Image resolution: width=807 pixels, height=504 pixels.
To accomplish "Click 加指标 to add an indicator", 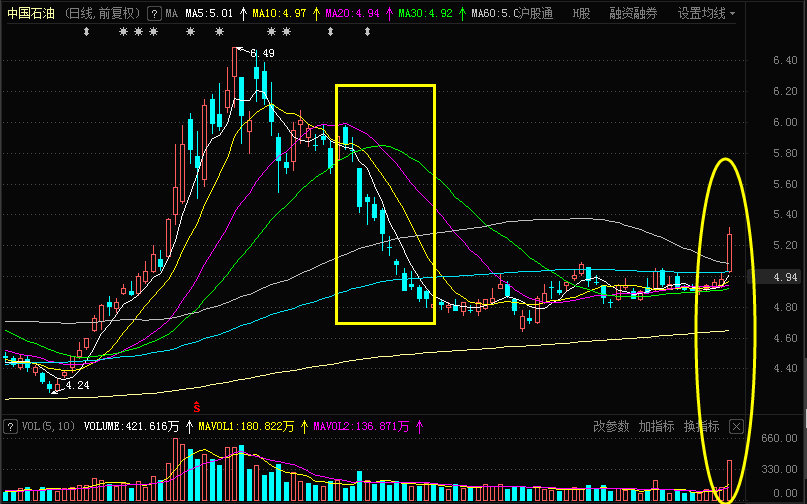I will click(656, 427).
